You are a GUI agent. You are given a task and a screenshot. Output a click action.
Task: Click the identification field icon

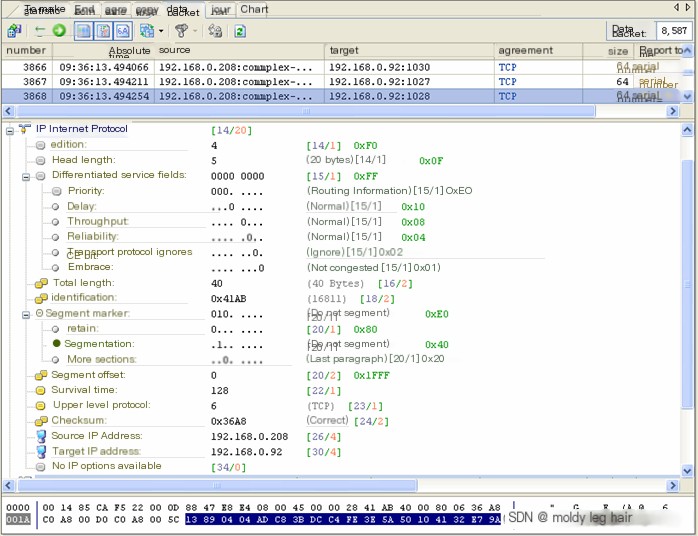coord(41,298)
